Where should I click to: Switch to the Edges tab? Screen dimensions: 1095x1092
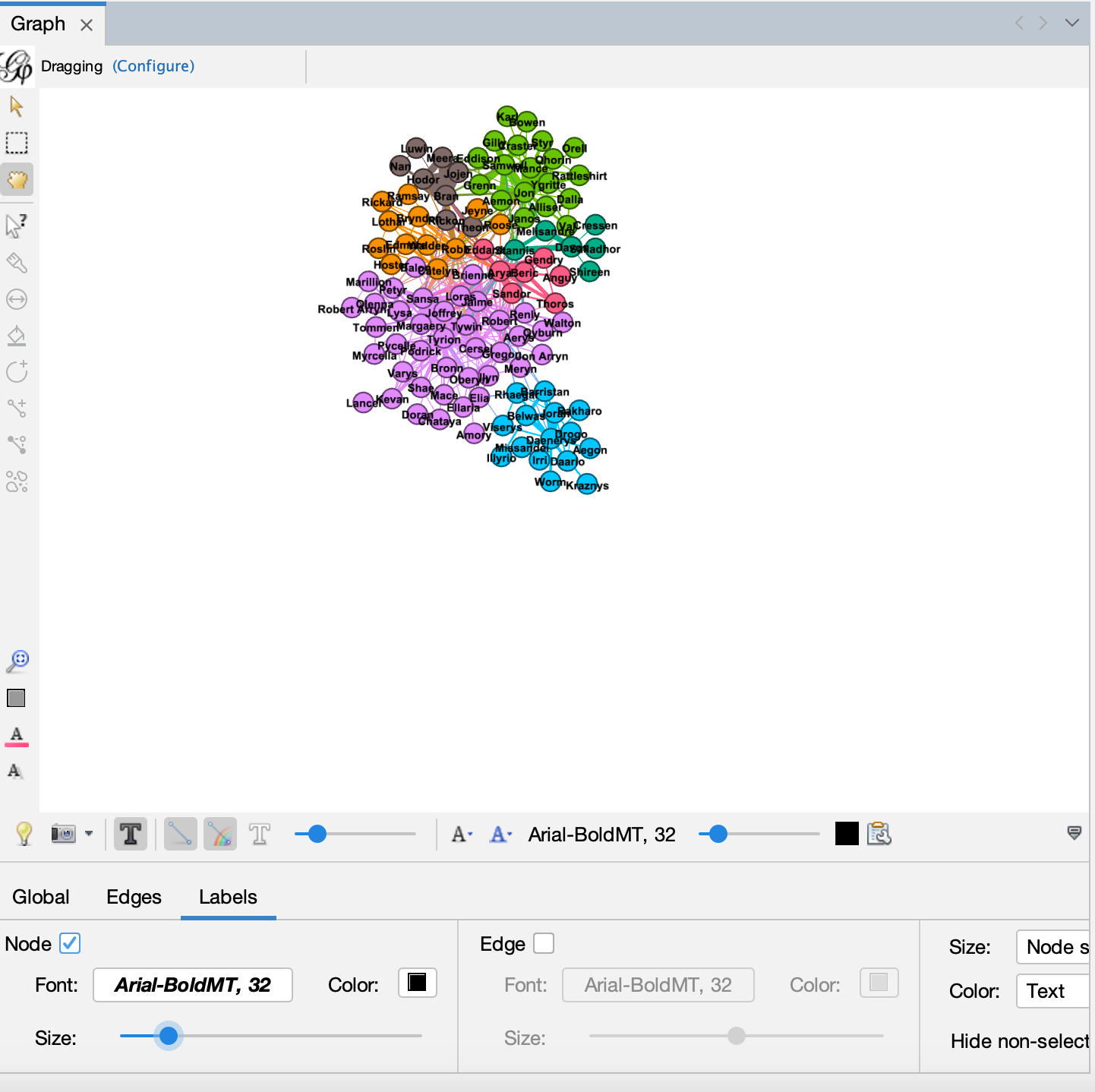click(134, 897)
